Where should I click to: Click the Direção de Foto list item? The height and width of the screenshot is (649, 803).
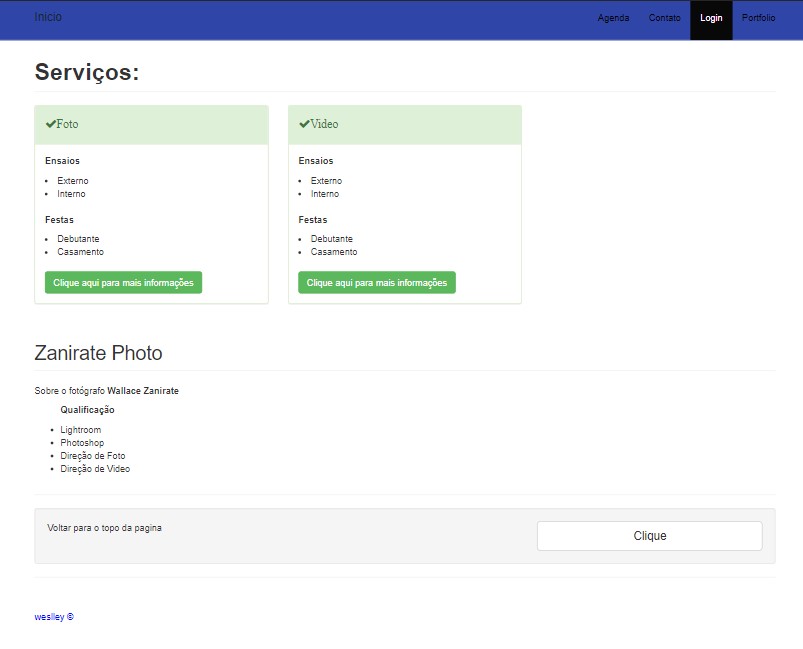pyautogui.click(x=92, y=456)
